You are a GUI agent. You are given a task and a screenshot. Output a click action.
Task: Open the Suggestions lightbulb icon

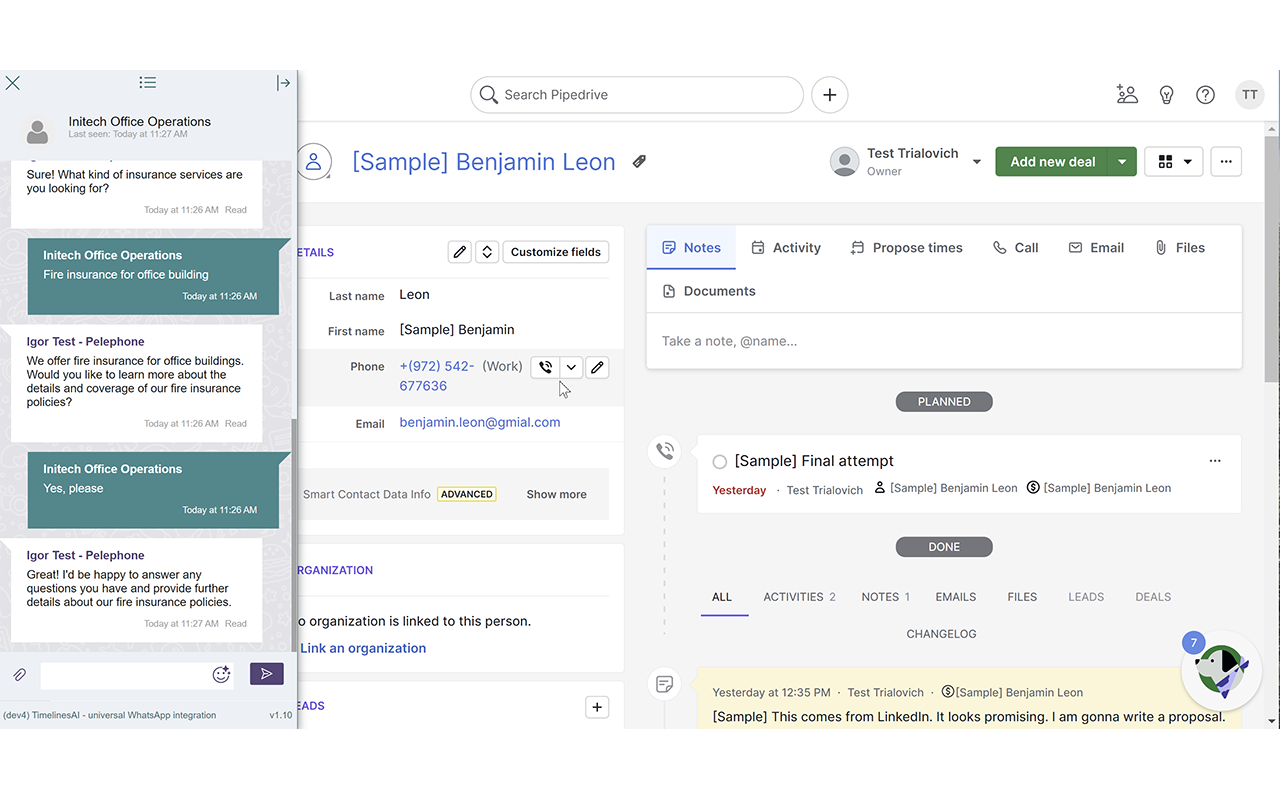[x=1166, y=94]
